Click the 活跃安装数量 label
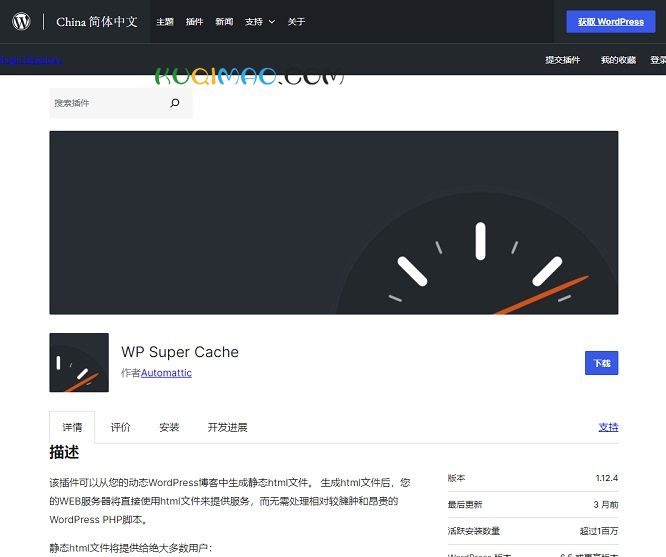Viewport: 666px width, 557px height. (474, 531)
